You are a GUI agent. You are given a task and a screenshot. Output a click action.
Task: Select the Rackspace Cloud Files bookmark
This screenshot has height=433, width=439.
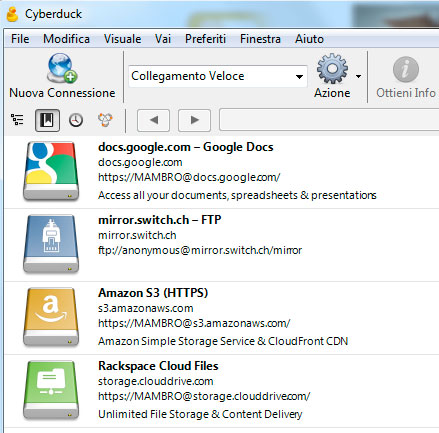[222, 391]
